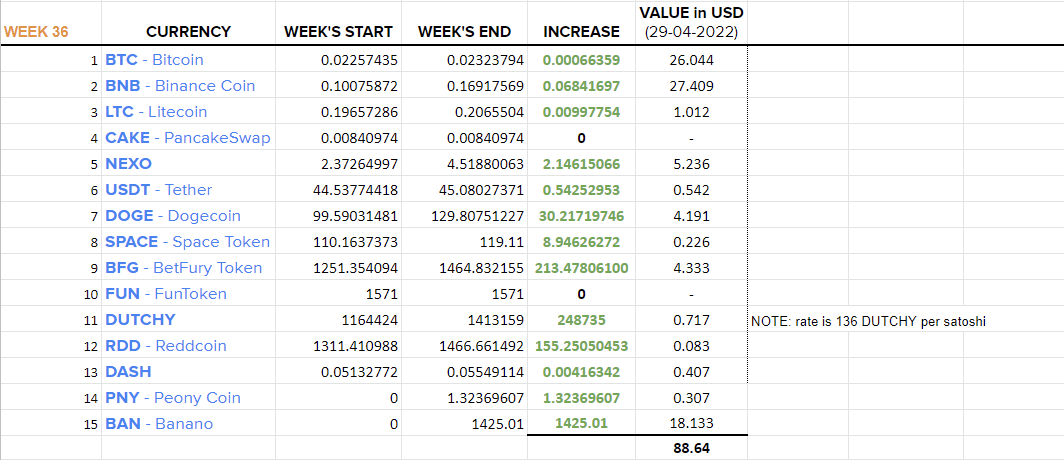
Task: Select the CAKE - PancakeSwap cell
Action: (188, 138)
